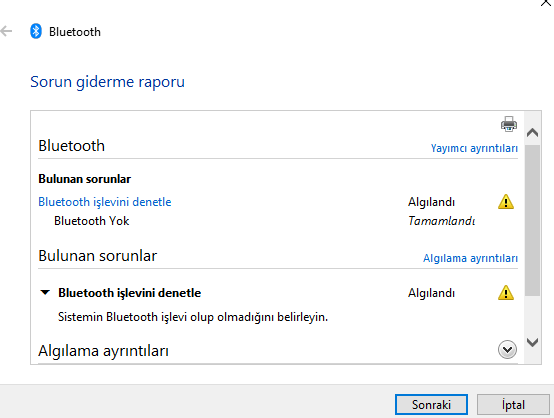Image resolution: width=554 pixels, height=418 pixels.
Task: Go back using the left arrow
Action: (6, 31)
